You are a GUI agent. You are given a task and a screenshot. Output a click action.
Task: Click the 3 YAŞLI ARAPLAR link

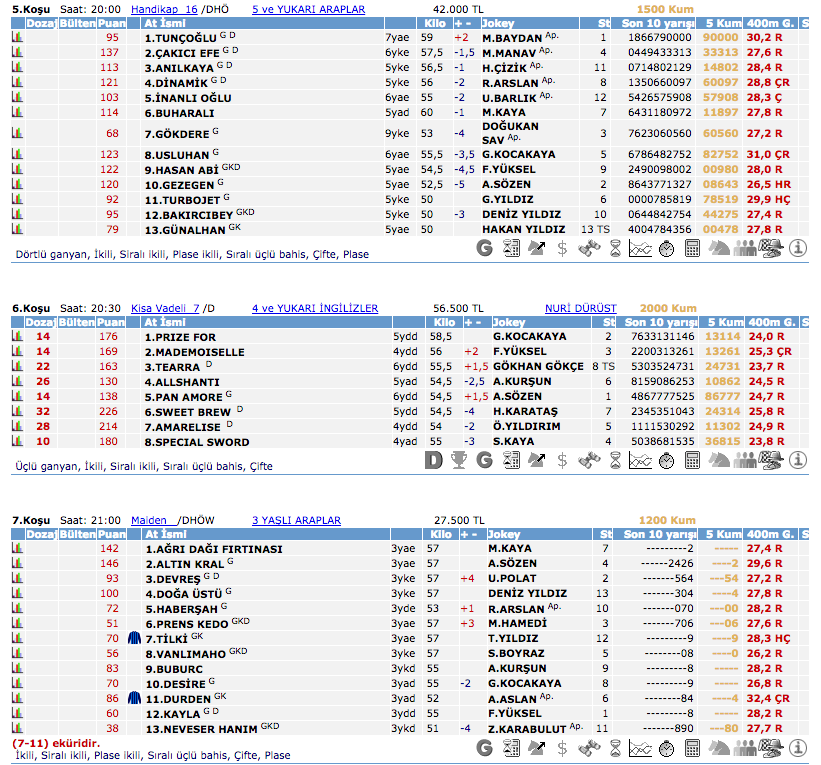pos(296,520)
